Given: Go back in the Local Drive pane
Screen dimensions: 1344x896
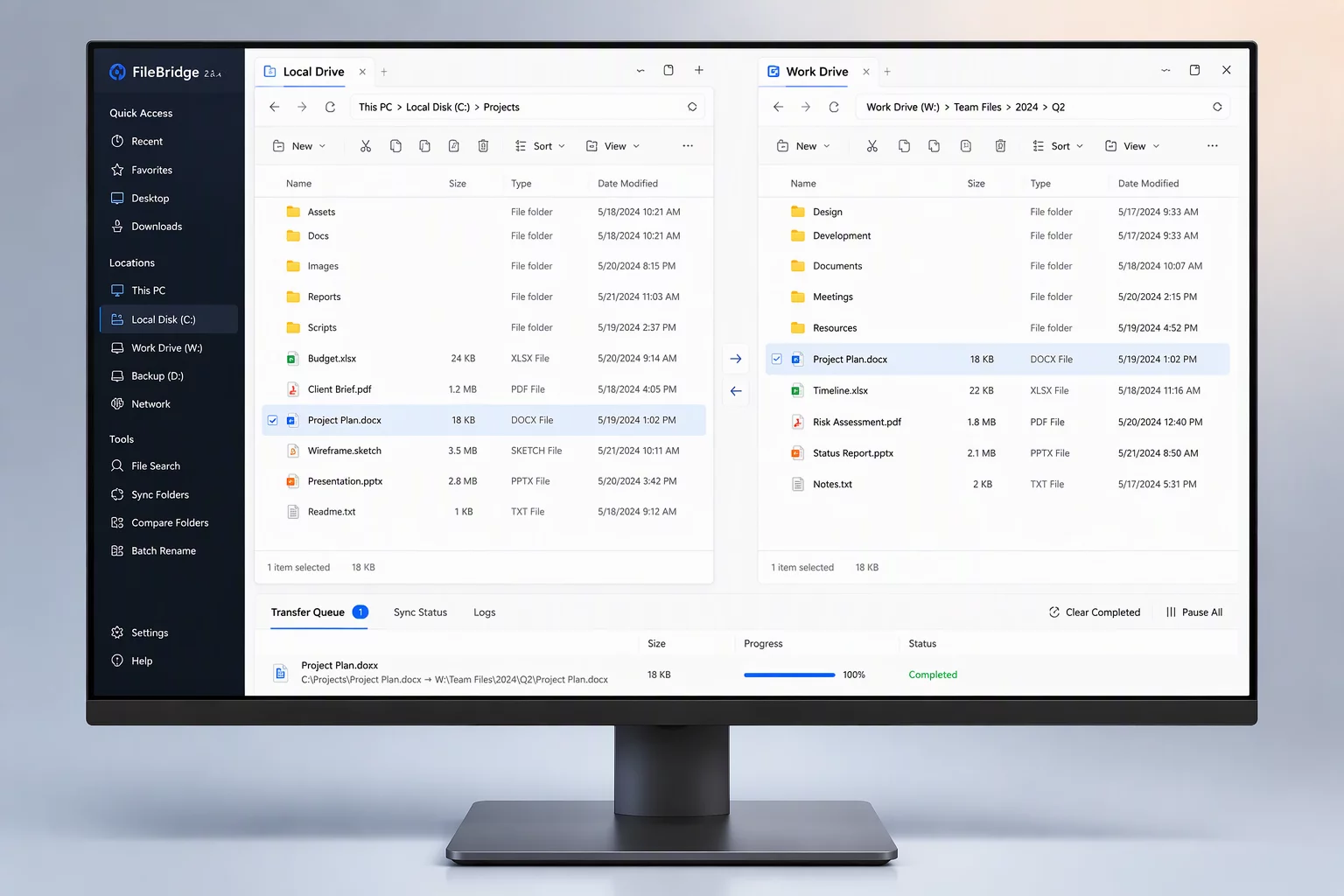Looking at the screenshot, I should [275, 107].
